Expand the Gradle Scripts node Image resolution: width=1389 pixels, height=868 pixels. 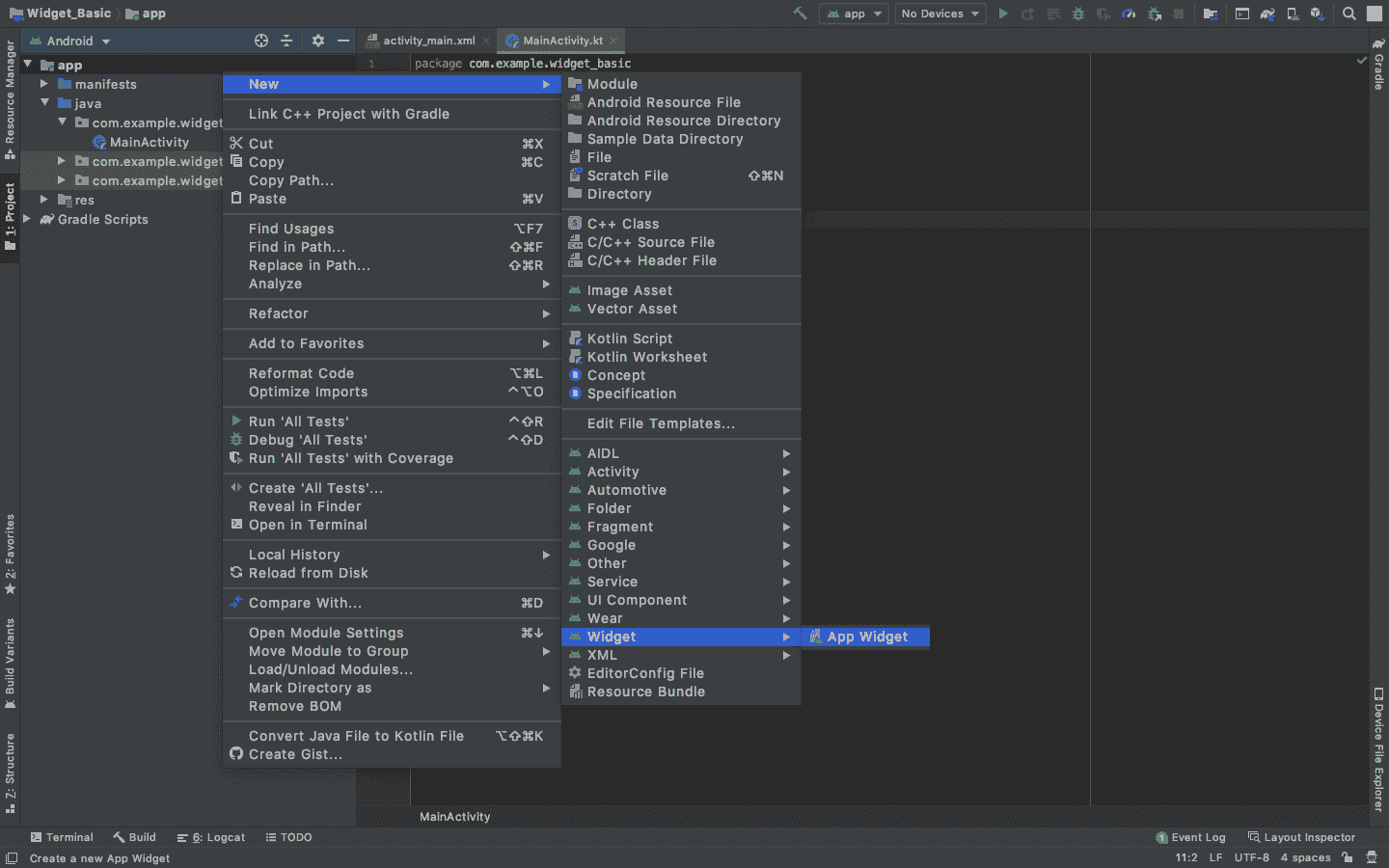tap(27, 219)
